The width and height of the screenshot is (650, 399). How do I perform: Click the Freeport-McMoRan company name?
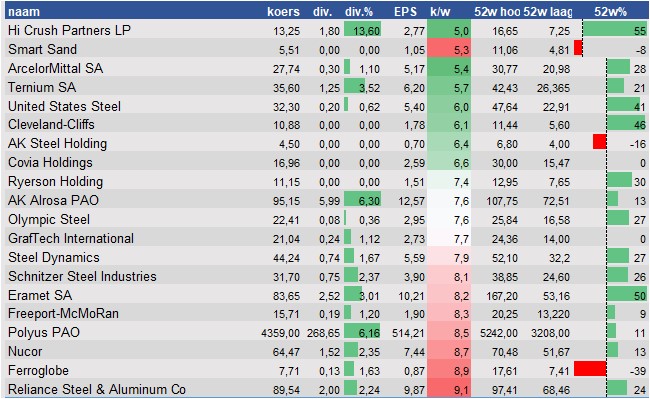point(63,314)
